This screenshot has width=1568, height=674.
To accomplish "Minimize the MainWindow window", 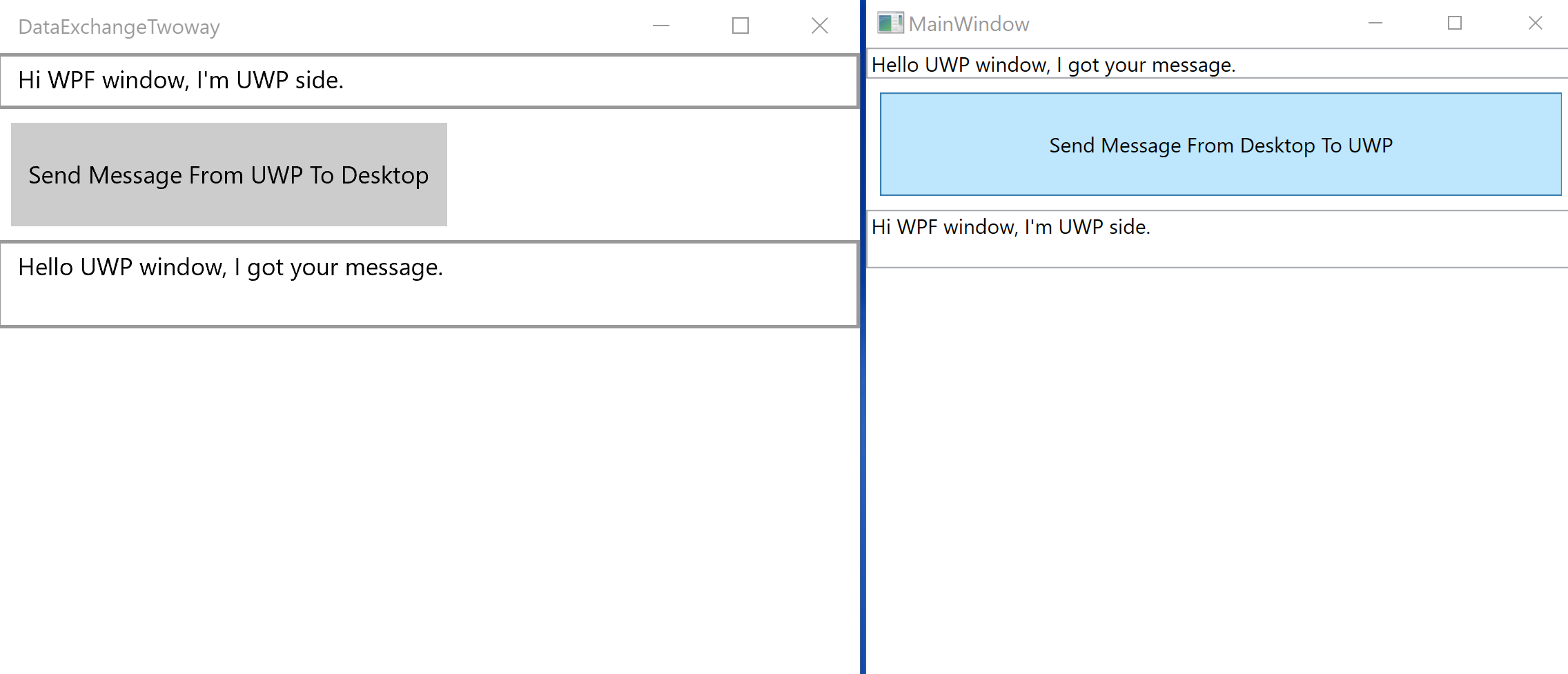I will (x=1375, y=23).
